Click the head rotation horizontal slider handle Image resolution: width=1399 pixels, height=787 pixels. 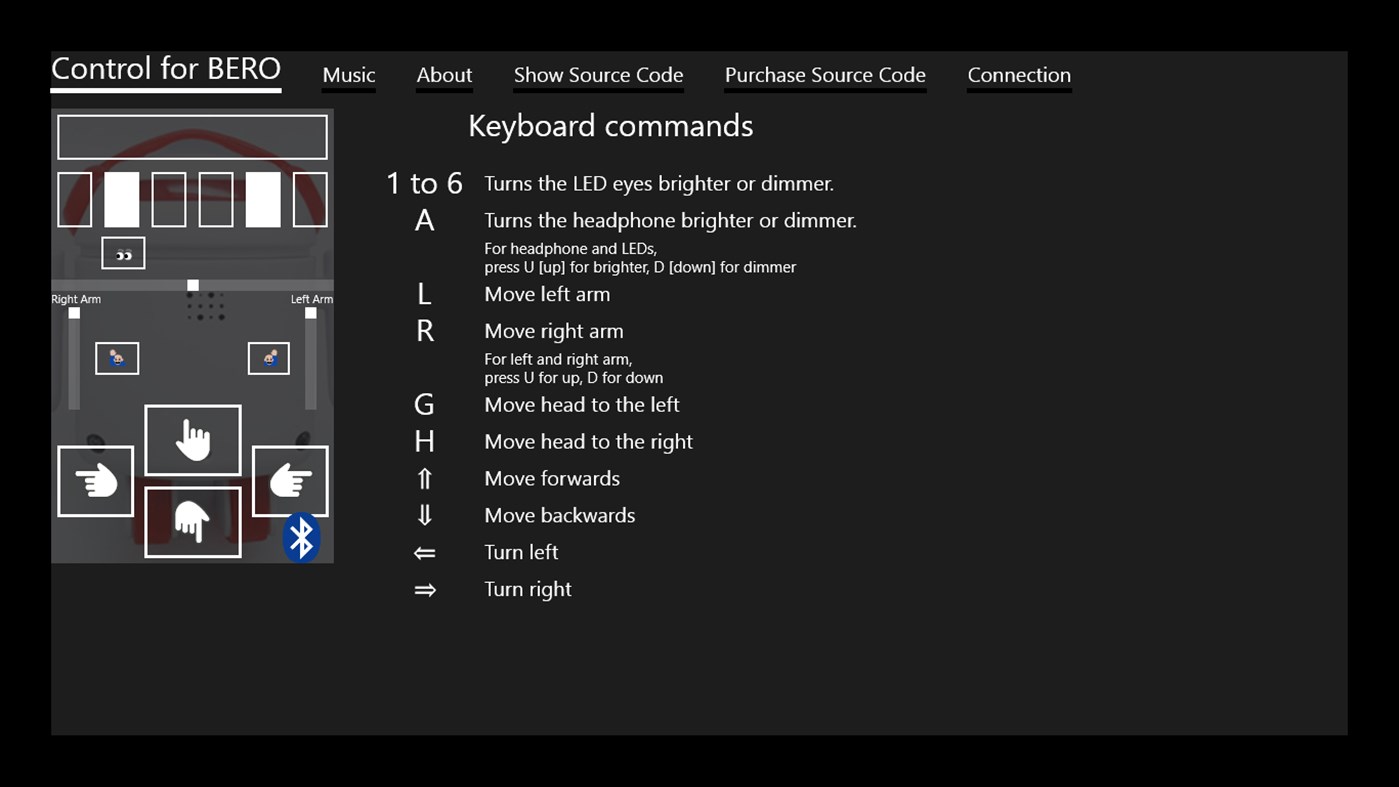[x=193, y=286]
